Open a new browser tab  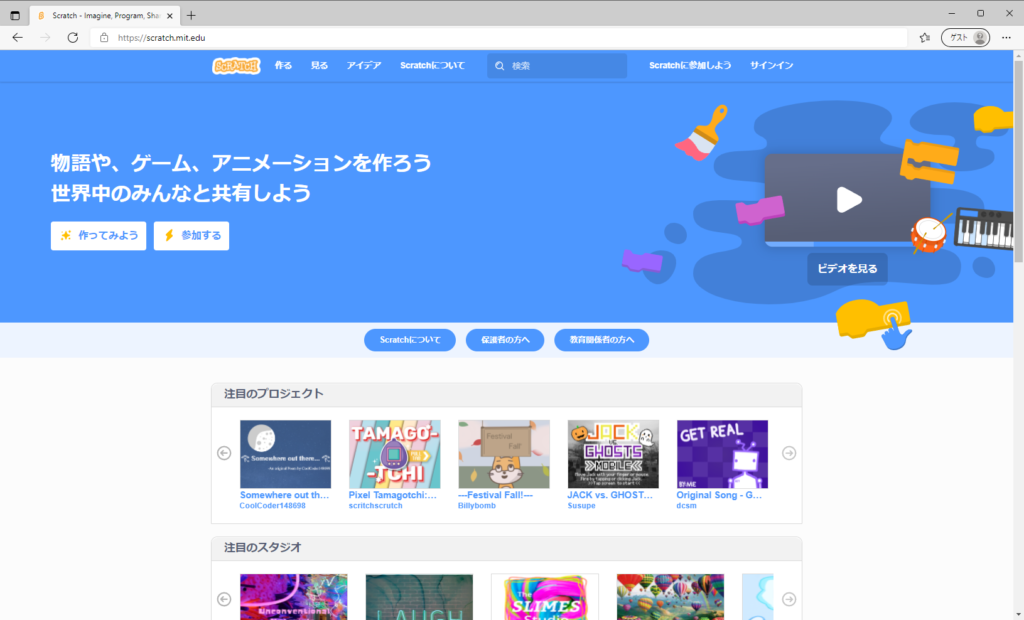point(191,15)
